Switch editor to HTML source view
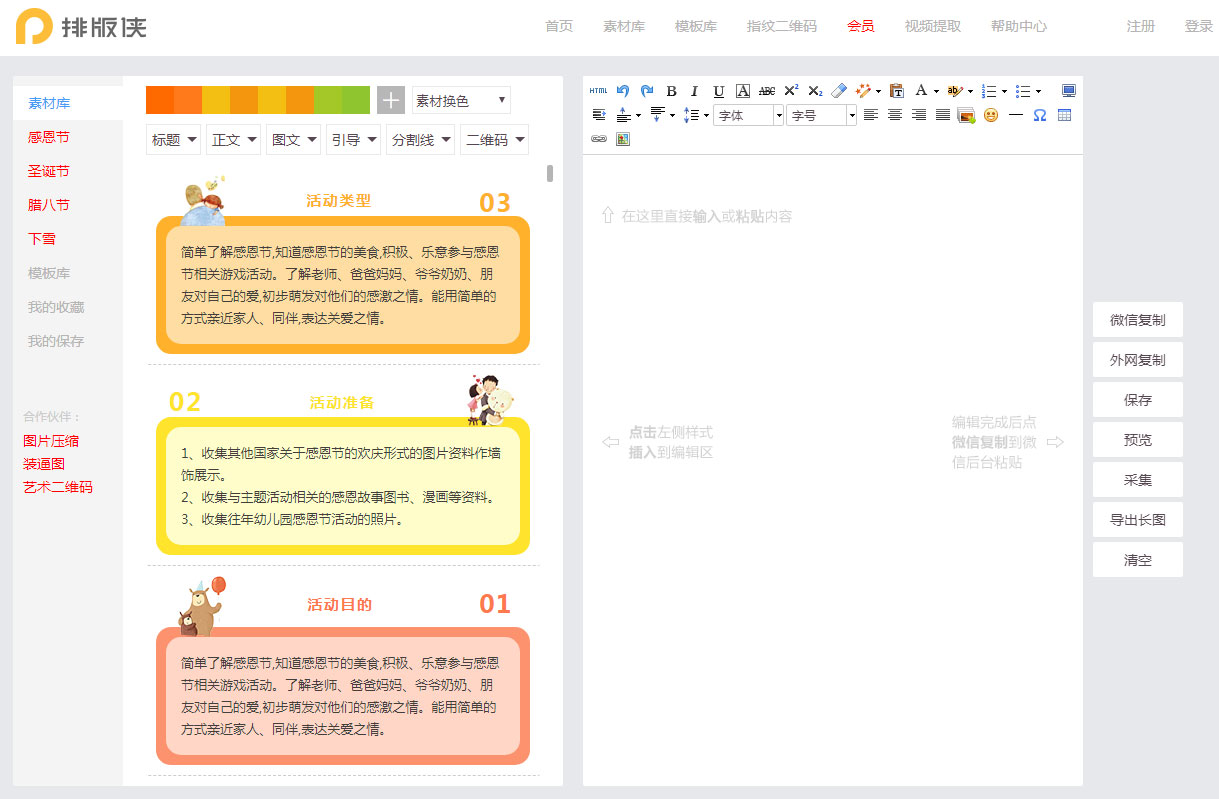This screenshot has height=799, width=1219. (x=597, y=91)
